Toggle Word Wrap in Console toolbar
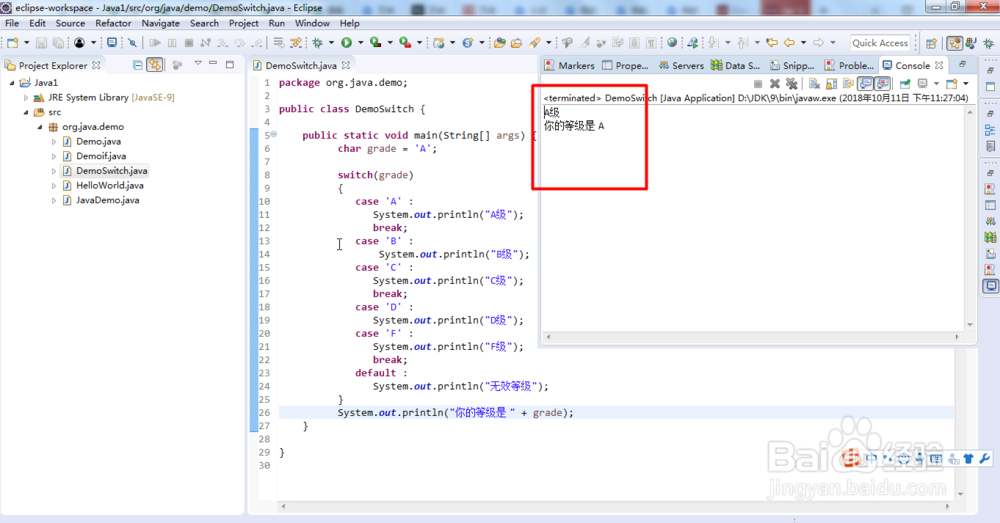Image resolution: width=1000 pixels, height=523 pixels. click(x=848, y=84)
